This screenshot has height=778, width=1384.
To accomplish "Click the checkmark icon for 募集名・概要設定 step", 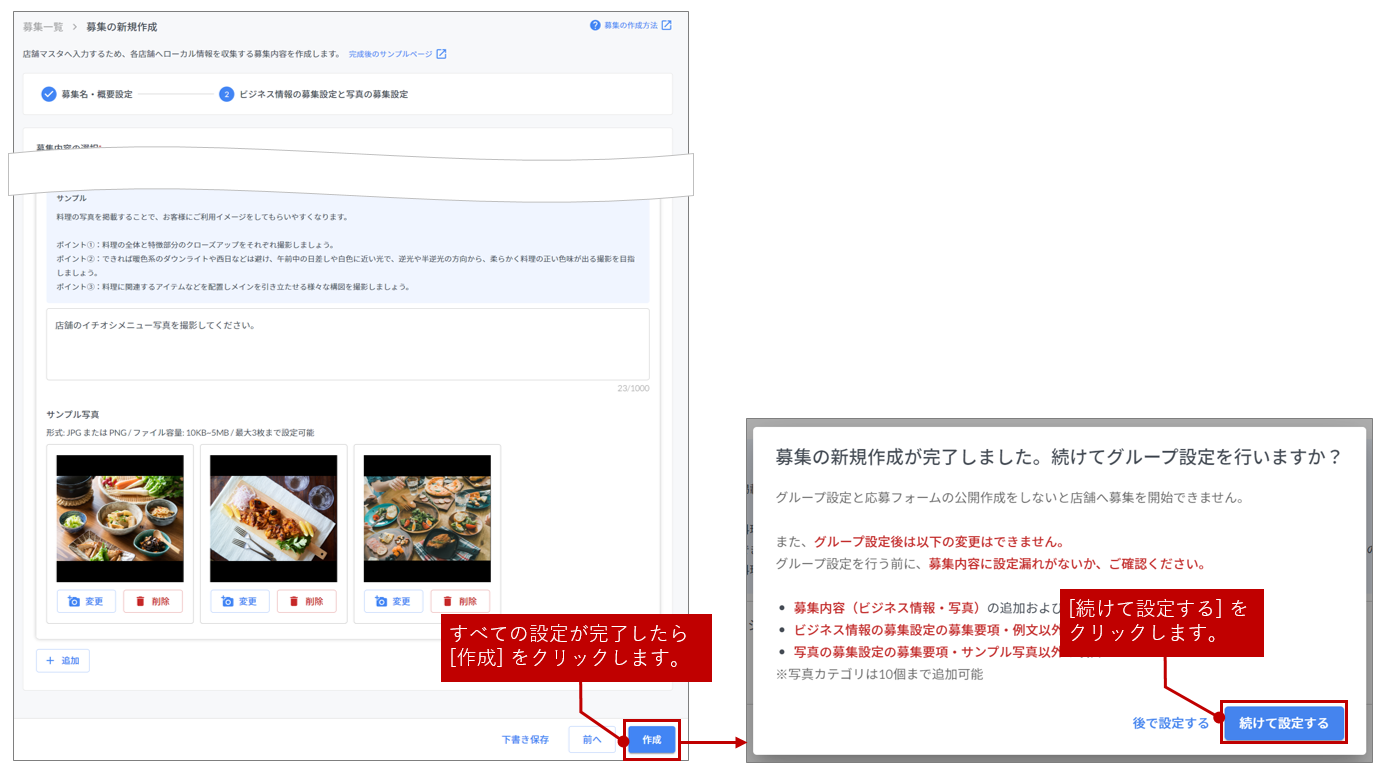I will [x=48, y=94].
